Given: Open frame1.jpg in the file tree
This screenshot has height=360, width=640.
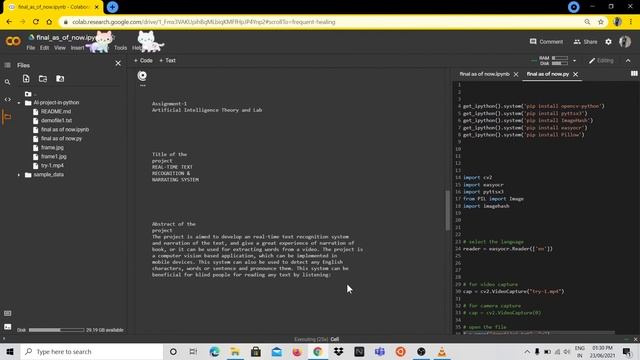Looking at the screenshot, I should click(x=53, y=156).
